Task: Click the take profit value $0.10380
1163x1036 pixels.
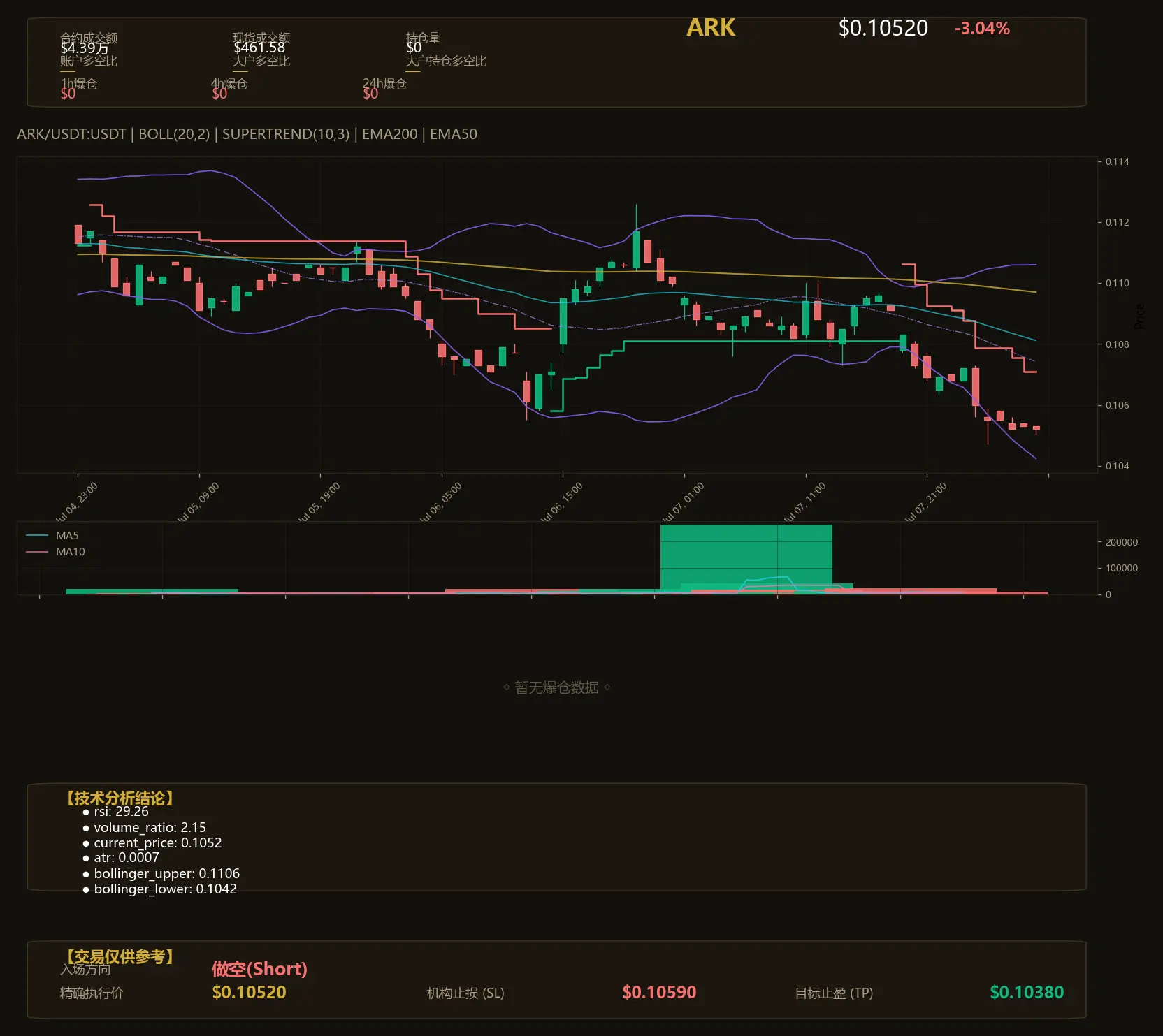Action: point(1027,992)
